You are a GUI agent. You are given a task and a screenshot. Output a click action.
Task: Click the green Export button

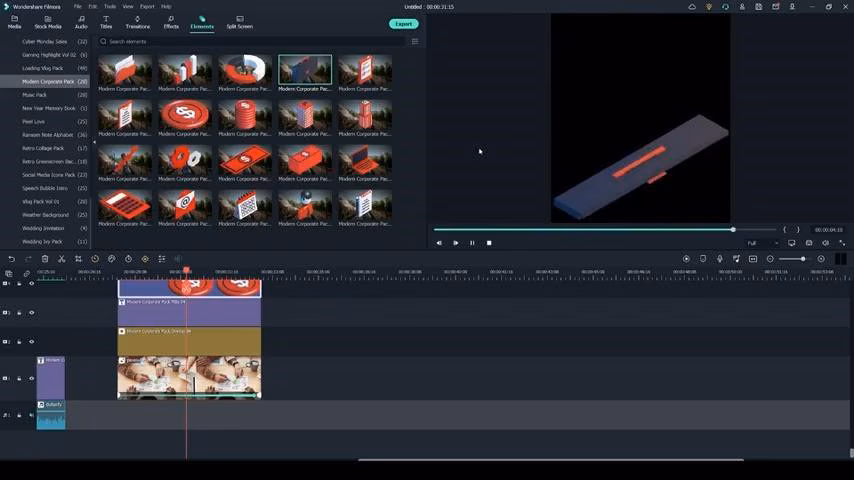coord(404,24)
